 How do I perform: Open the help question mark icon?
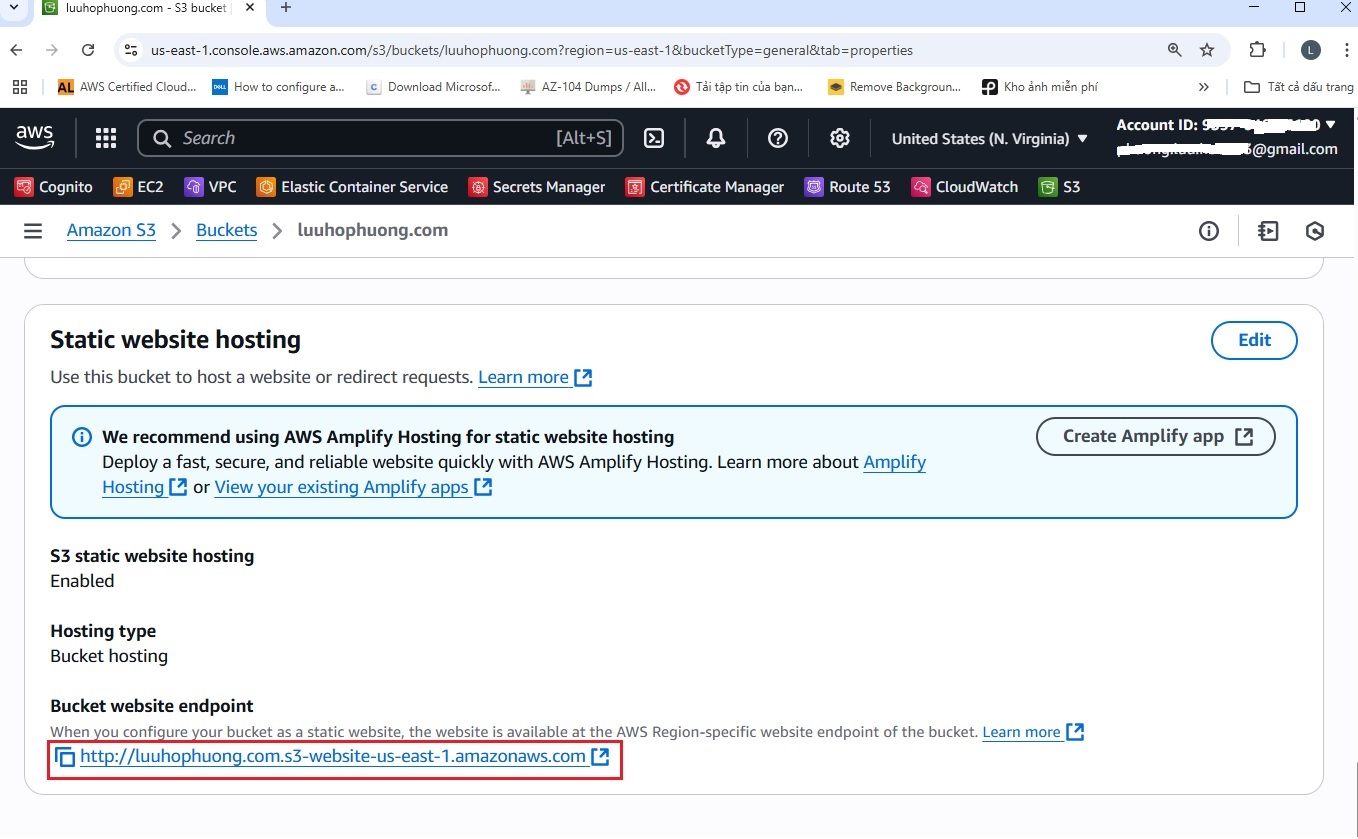pyautogui.click(x=778, y=138)
